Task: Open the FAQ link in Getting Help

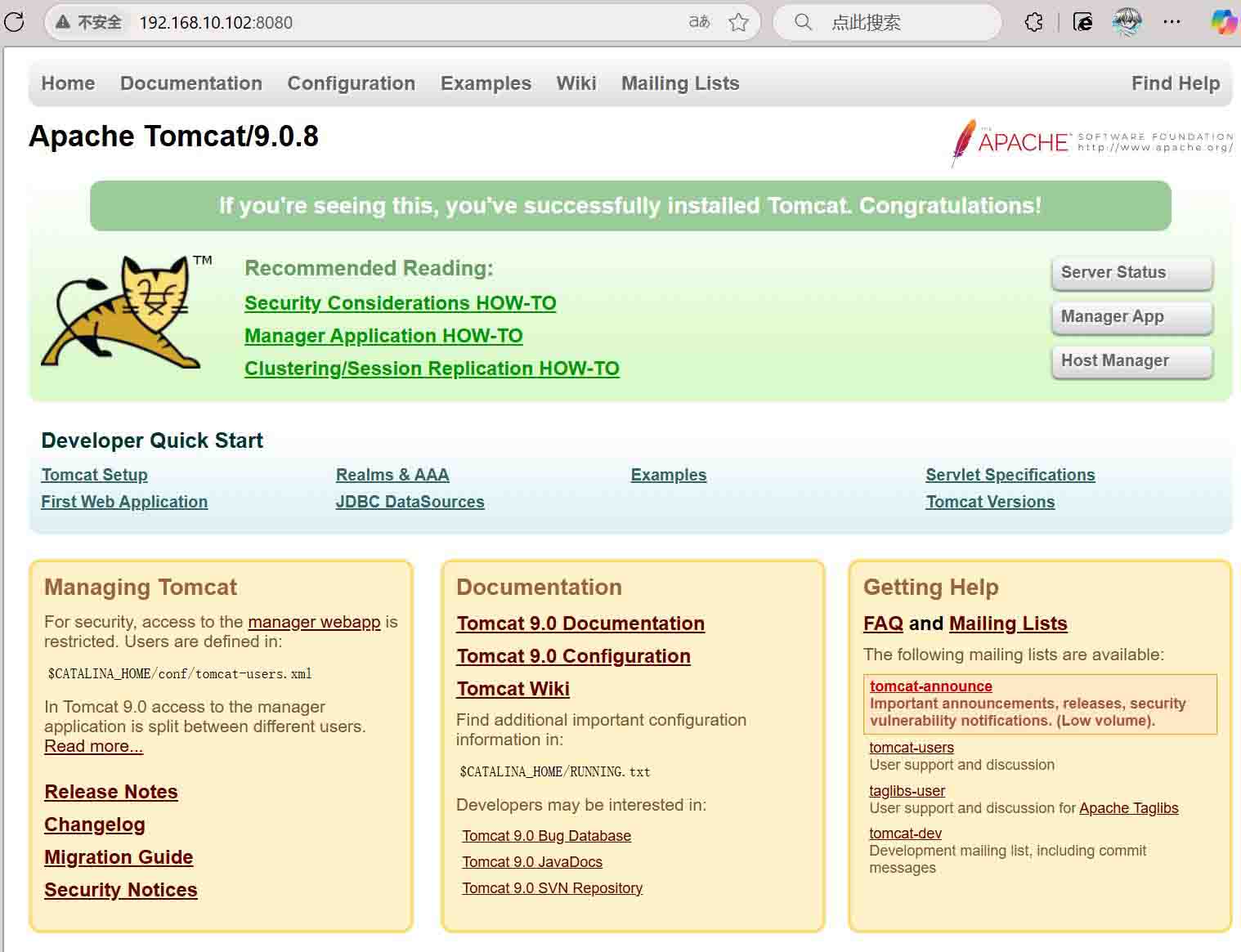Action: 883,623
